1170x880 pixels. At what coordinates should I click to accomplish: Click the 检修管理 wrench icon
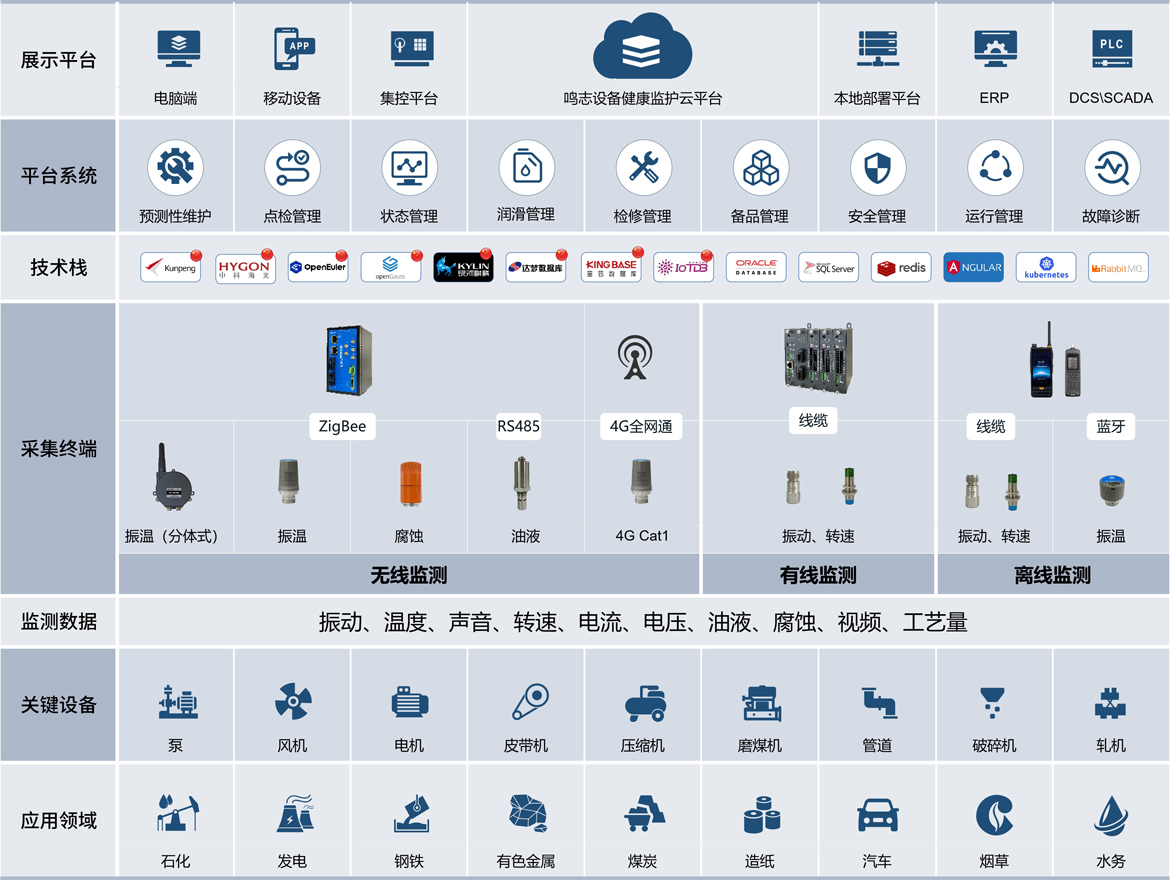point(643,168)
